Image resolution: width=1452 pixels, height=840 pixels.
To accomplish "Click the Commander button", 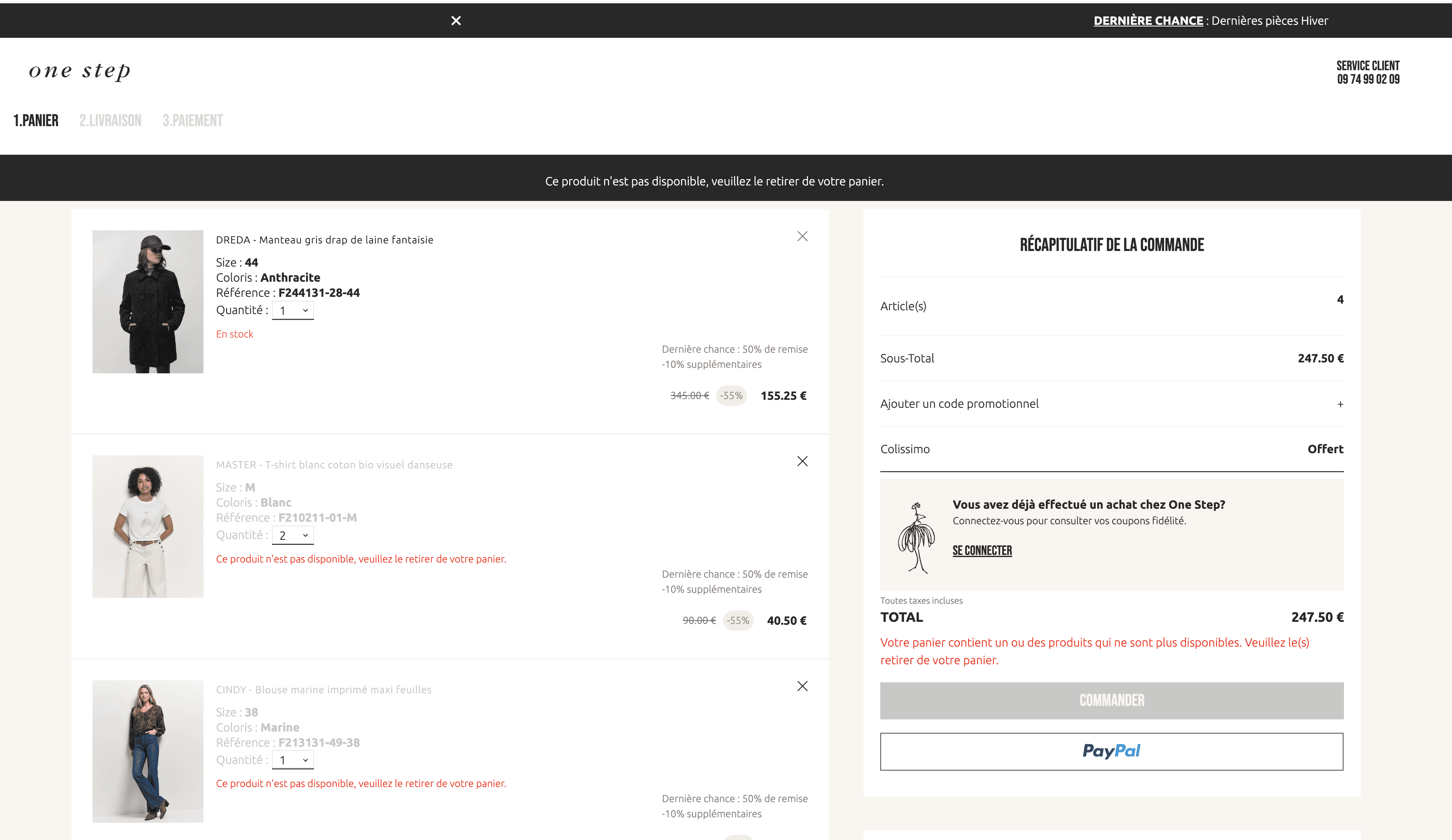I will [1111, 700].
